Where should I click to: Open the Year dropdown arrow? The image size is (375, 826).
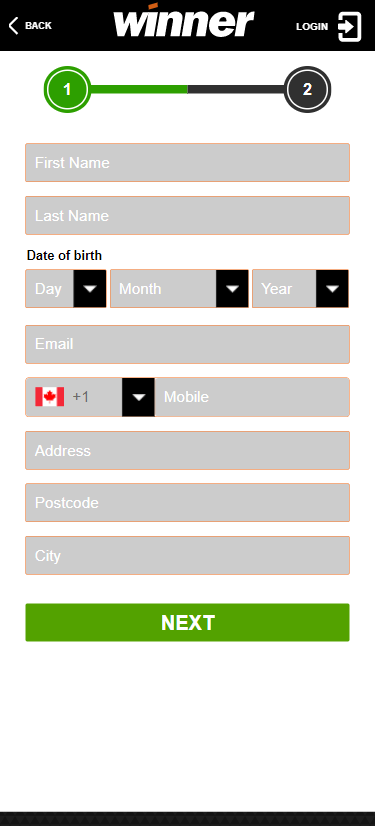332,289
